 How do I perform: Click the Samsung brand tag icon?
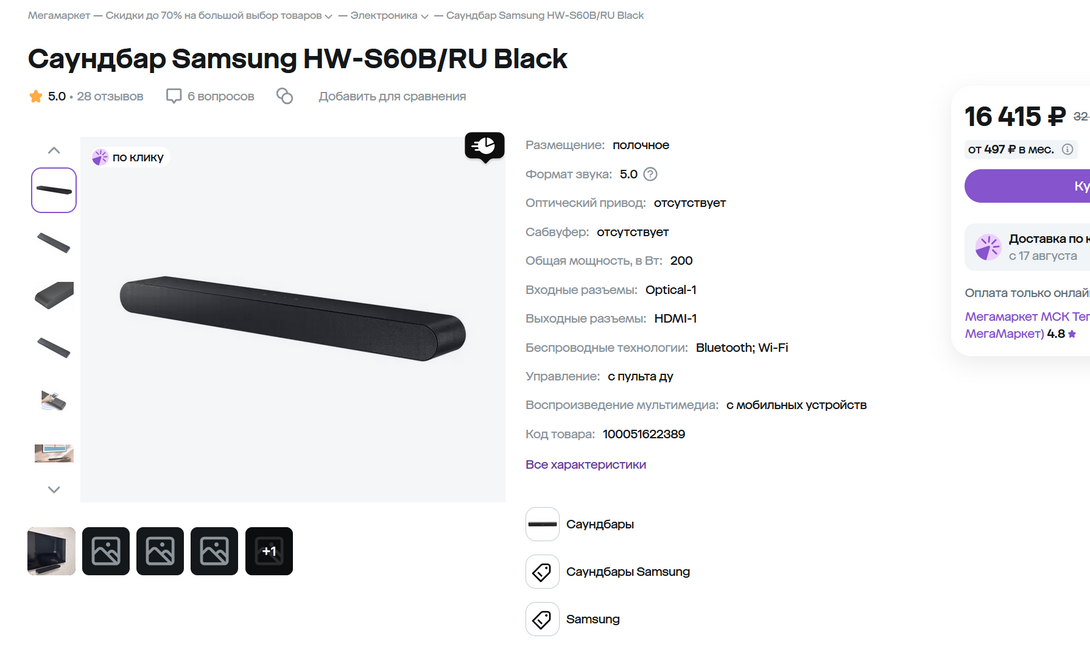pos(542,619)
